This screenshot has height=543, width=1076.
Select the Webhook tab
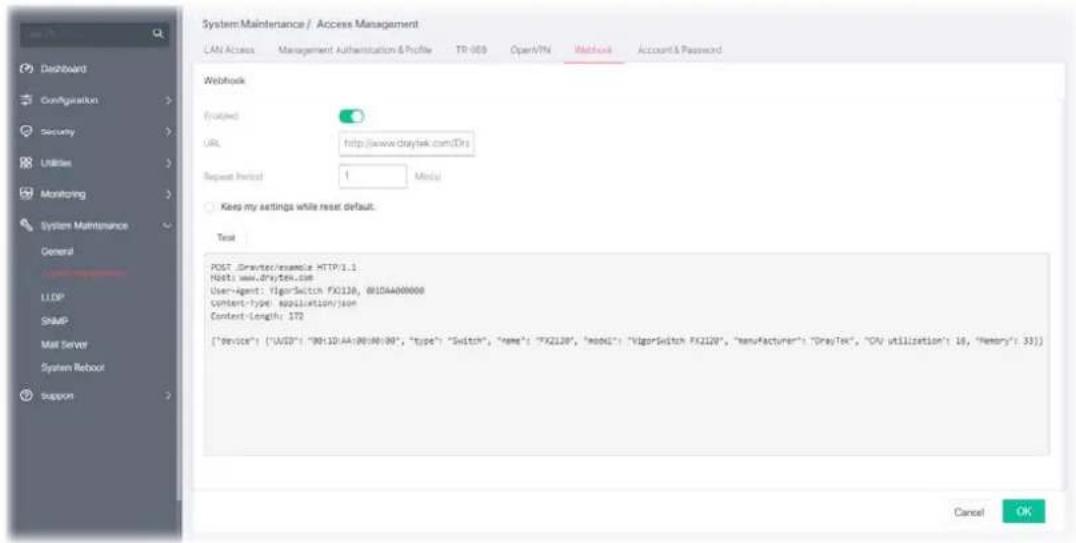pyautogui.click(x=594, y=50)
